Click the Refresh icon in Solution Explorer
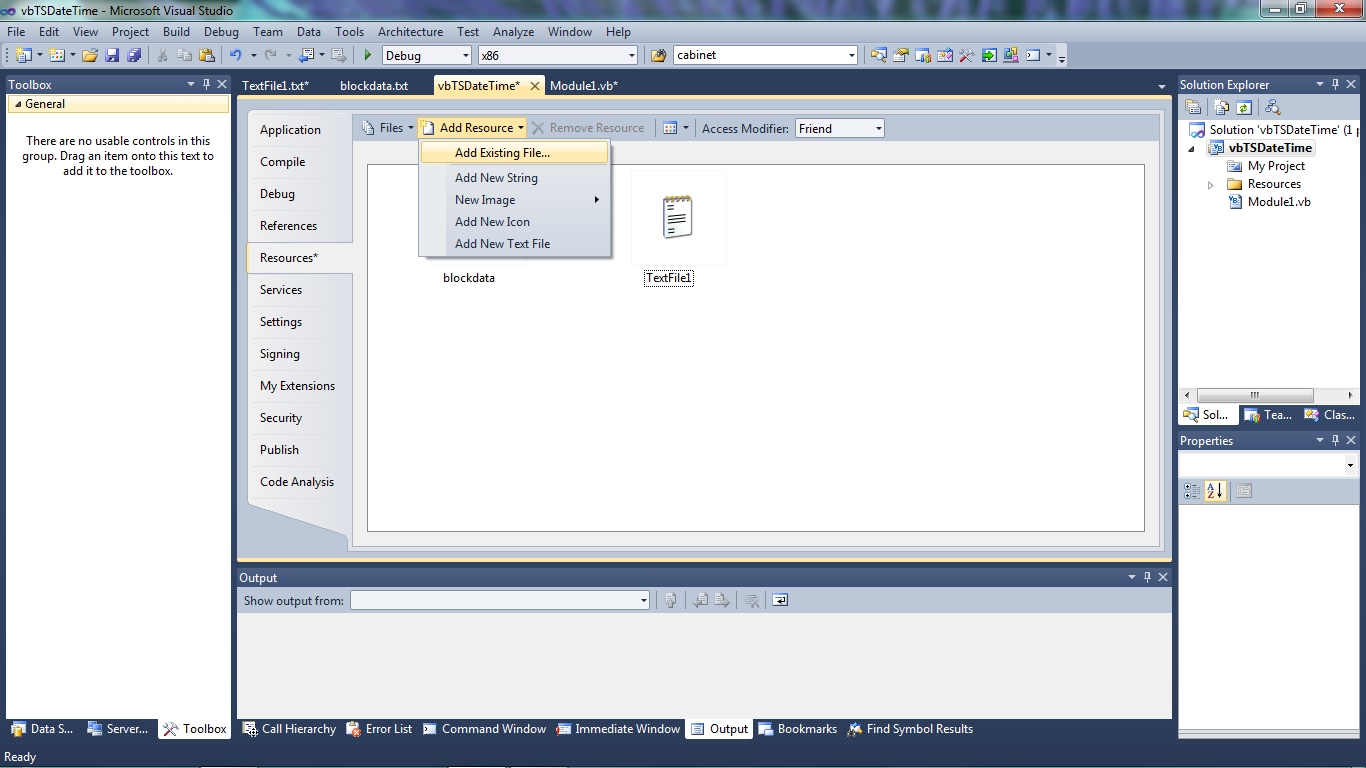Screen dimensions: 1366x768 1244,107
